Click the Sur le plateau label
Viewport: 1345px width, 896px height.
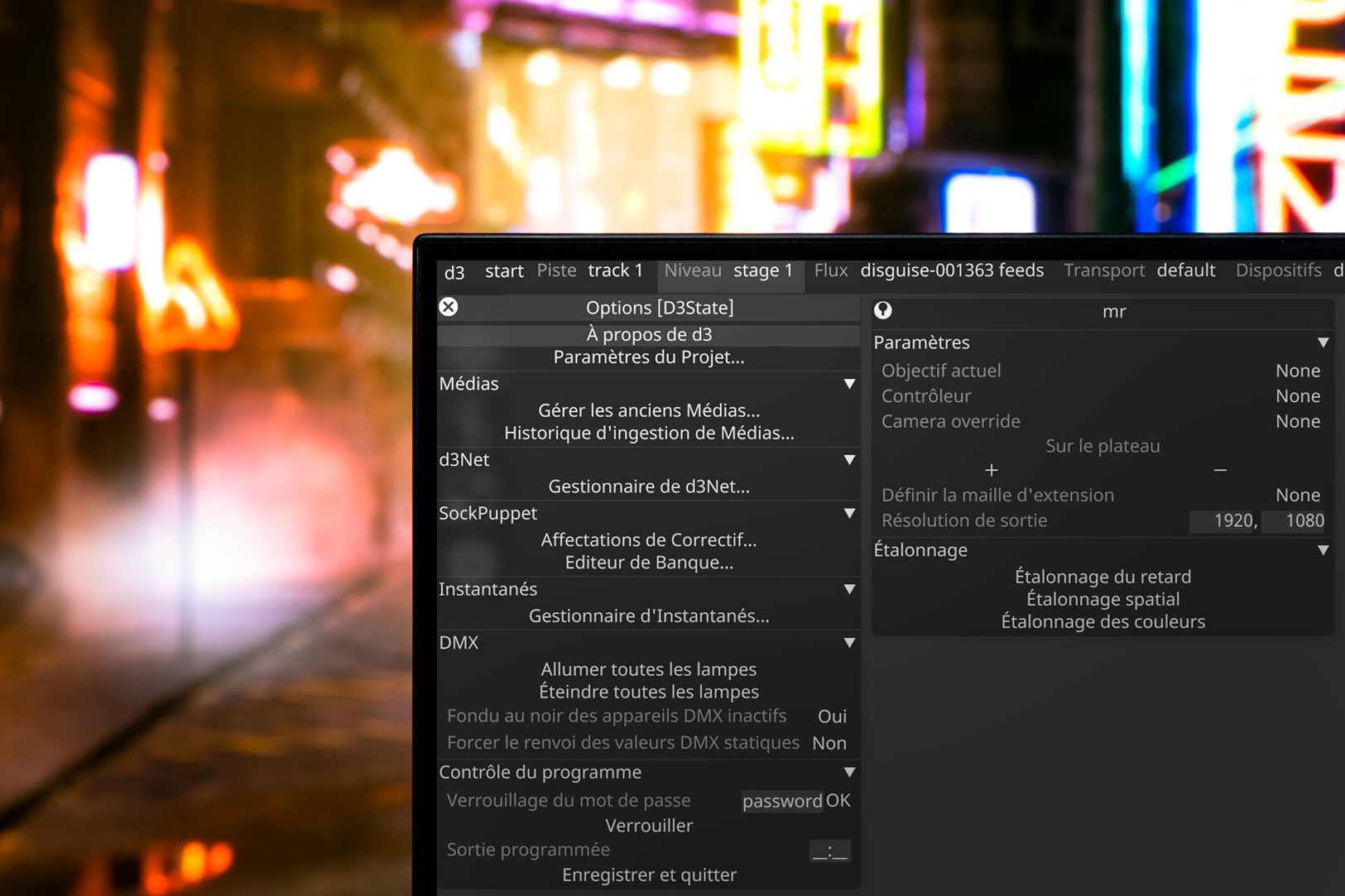pos(1102,446)
